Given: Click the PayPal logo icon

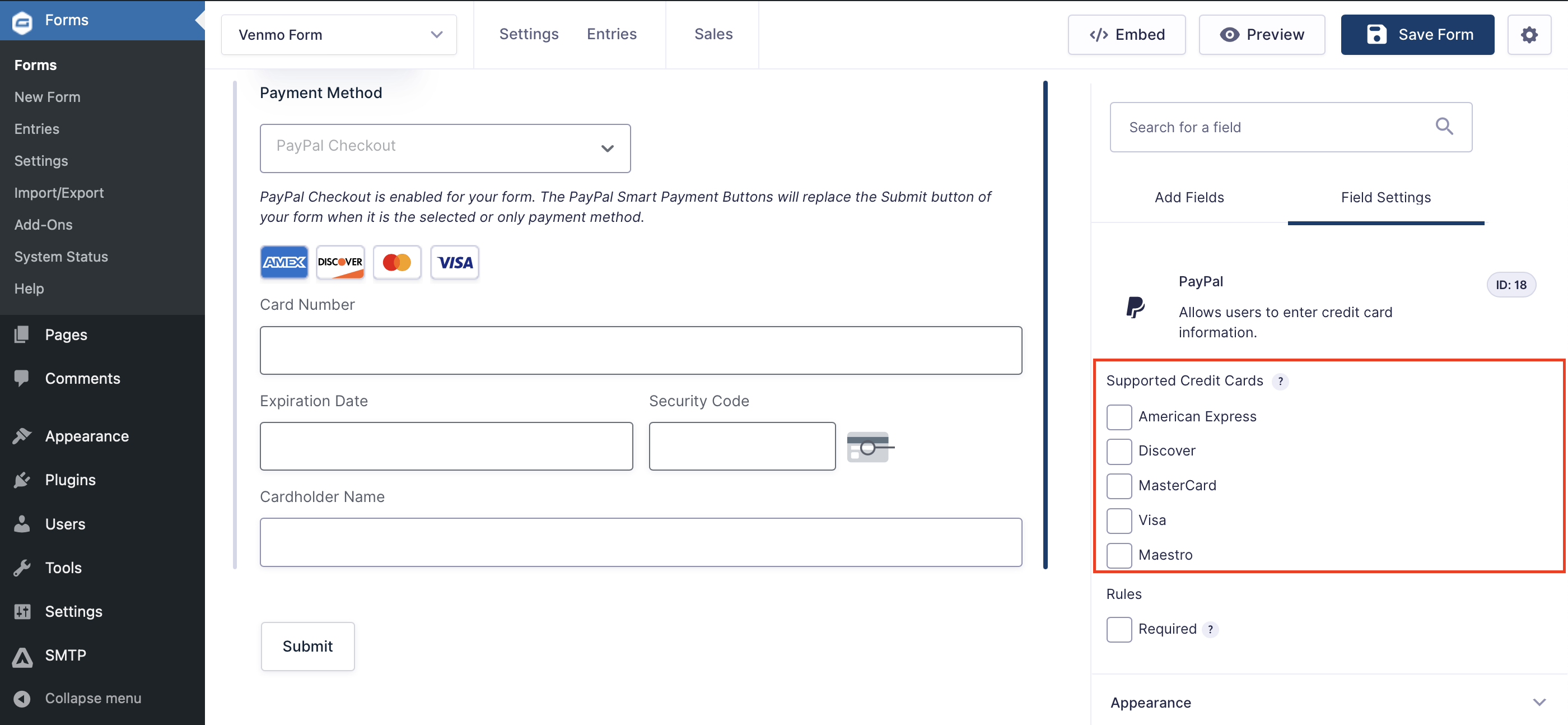Looking at the screenshot, I should coord(1135,307).
